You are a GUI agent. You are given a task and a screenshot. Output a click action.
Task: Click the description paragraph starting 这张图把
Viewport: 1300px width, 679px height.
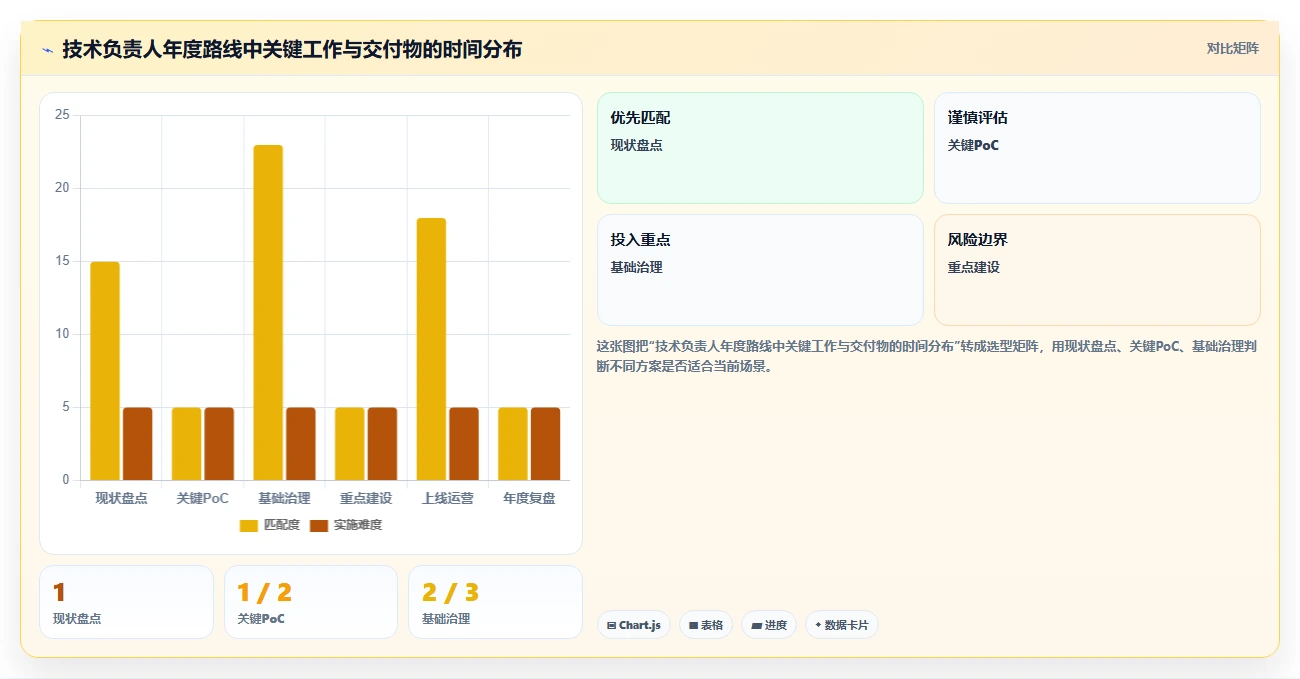[928, 356]
